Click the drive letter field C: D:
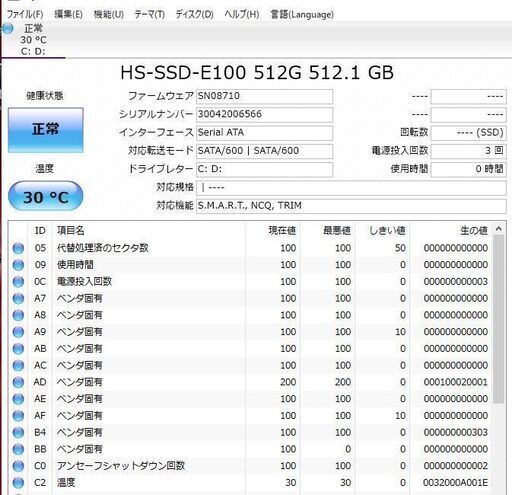This screenshot has height=495, width=512. tap(264, 169)
